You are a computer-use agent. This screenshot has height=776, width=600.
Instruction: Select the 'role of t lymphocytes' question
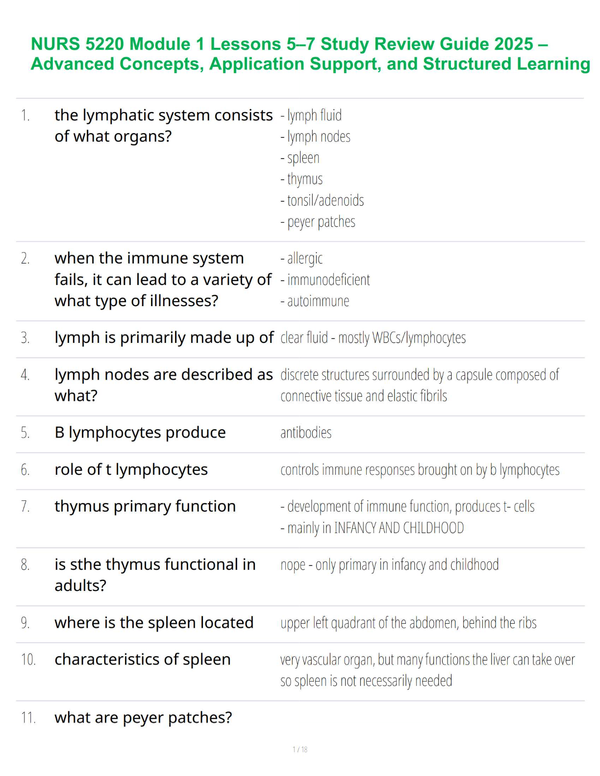pyautogui.click(x=131, y=469)
